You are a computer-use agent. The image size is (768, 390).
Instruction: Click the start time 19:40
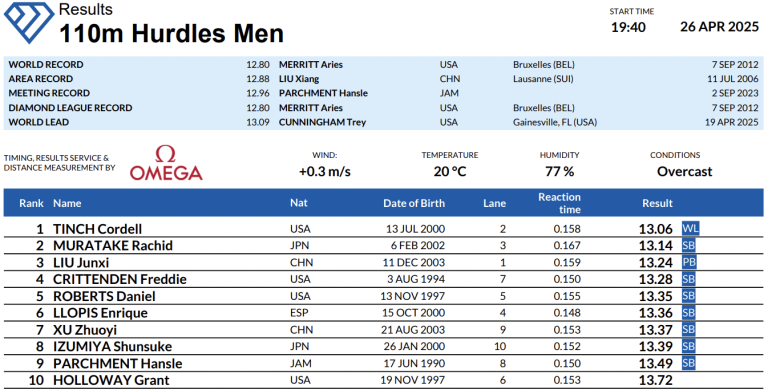point(628,27)
